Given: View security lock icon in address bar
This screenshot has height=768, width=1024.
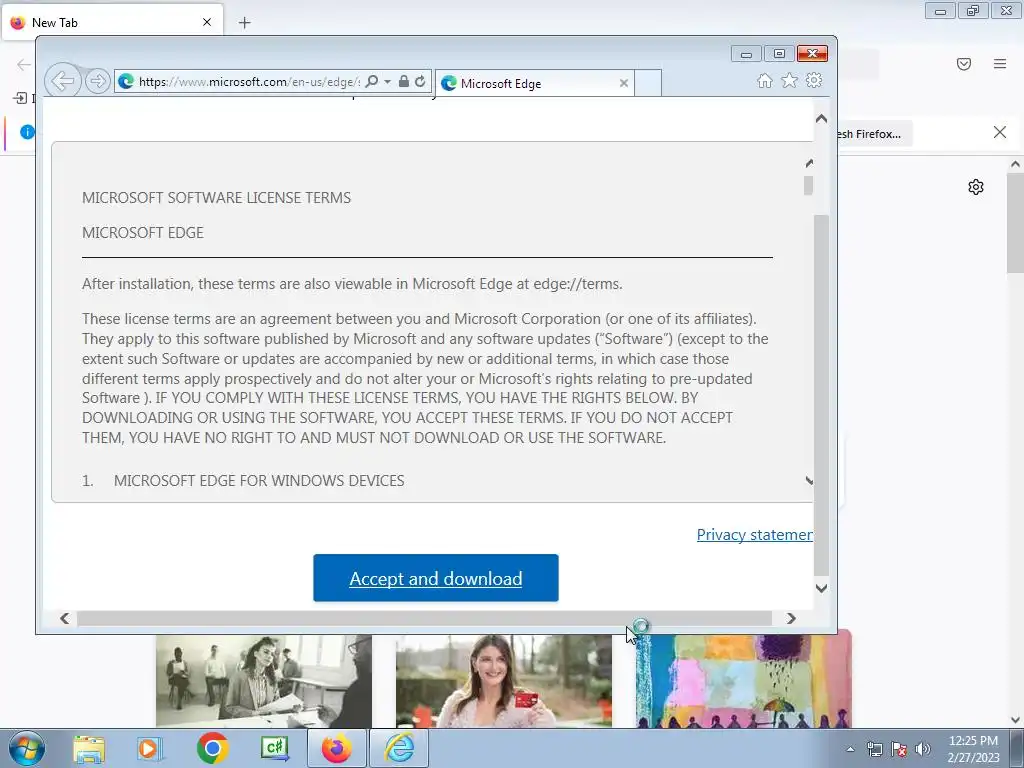Looking at the screenshot, I should 404,82.
